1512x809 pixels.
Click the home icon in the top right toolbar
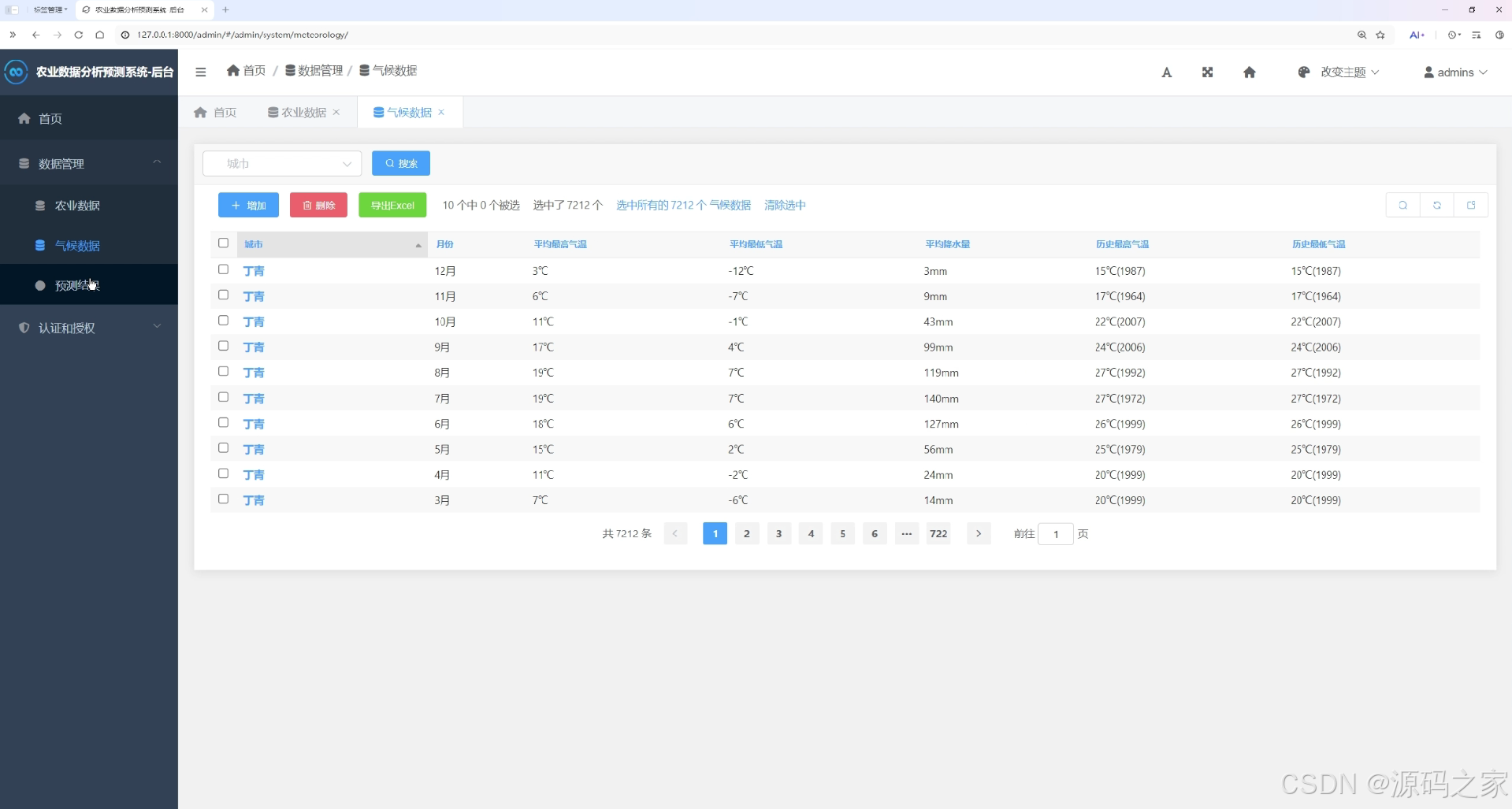(1250, 72)
